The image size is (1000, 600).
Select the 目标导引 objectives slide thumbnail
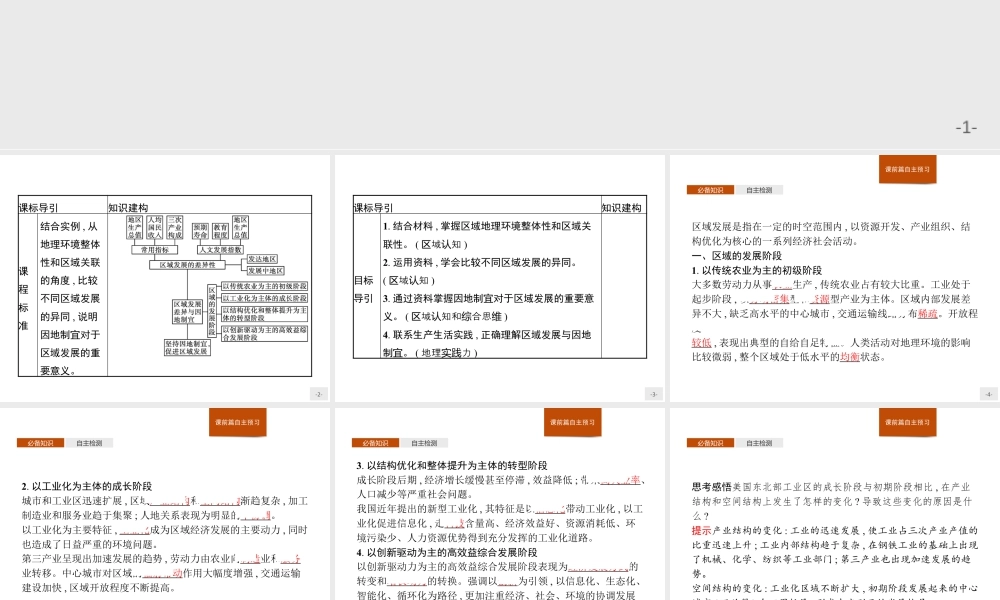[x=500, y=279]
